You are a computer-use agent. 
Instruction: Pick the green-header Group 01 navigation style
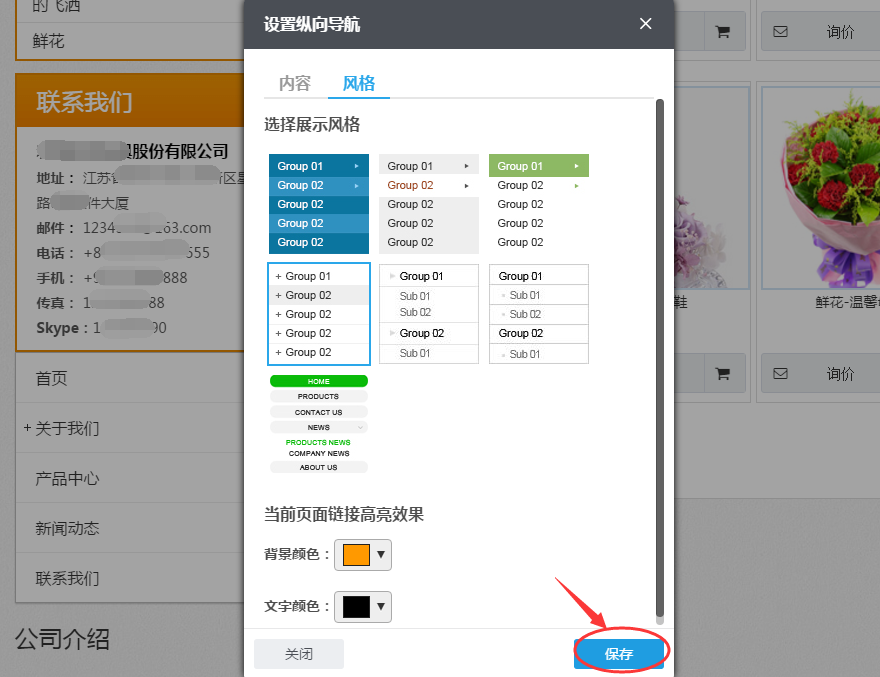[x=538, y=204]
